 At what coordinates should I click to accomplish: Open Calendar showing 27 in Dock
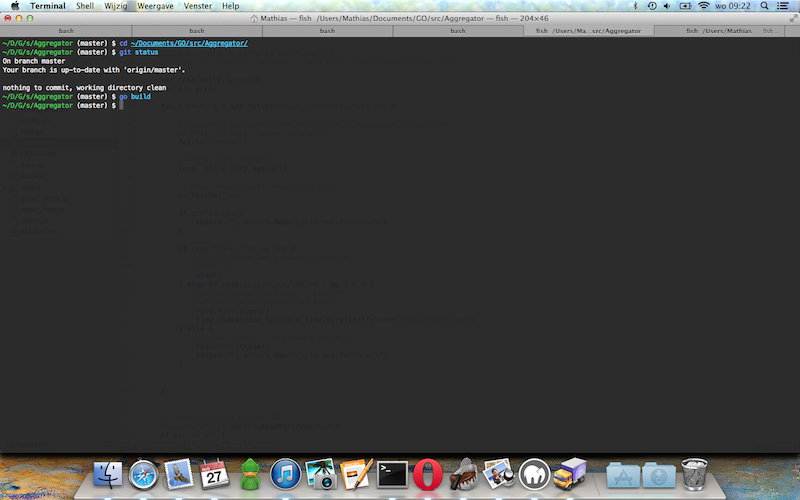click(x=214, y=474)
